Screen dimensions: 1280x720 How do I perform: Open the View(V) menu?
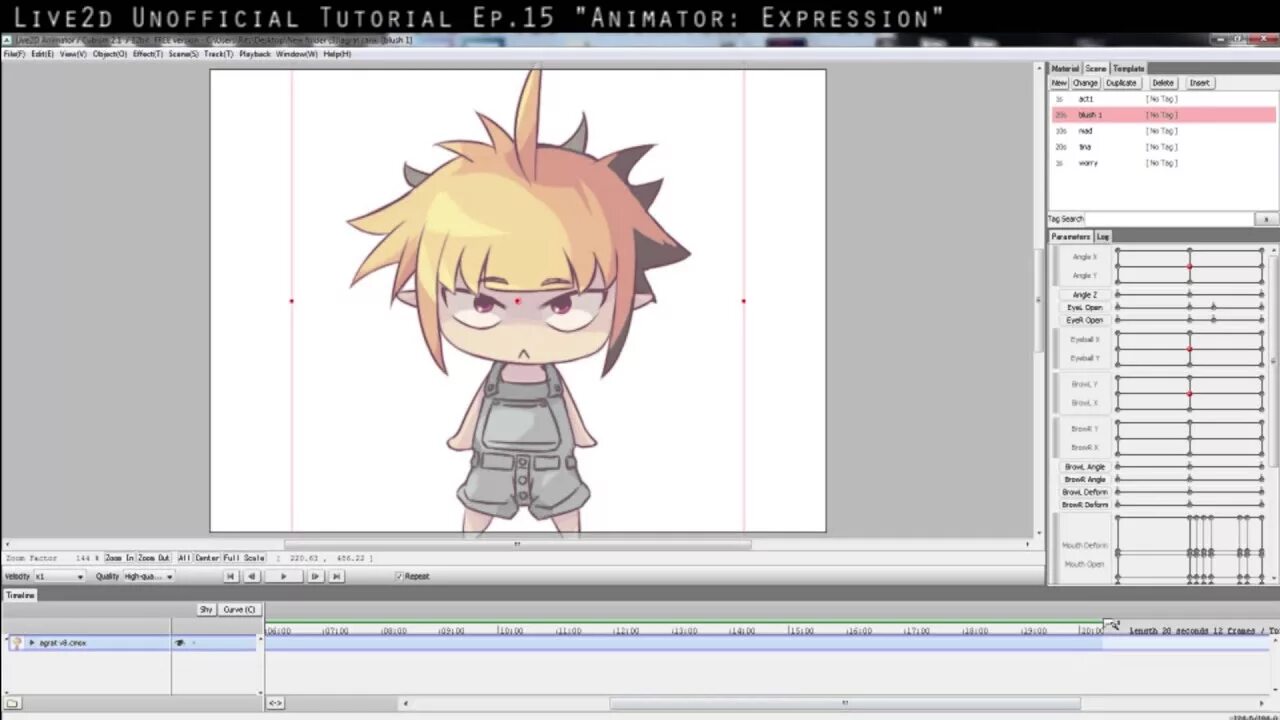73,54
